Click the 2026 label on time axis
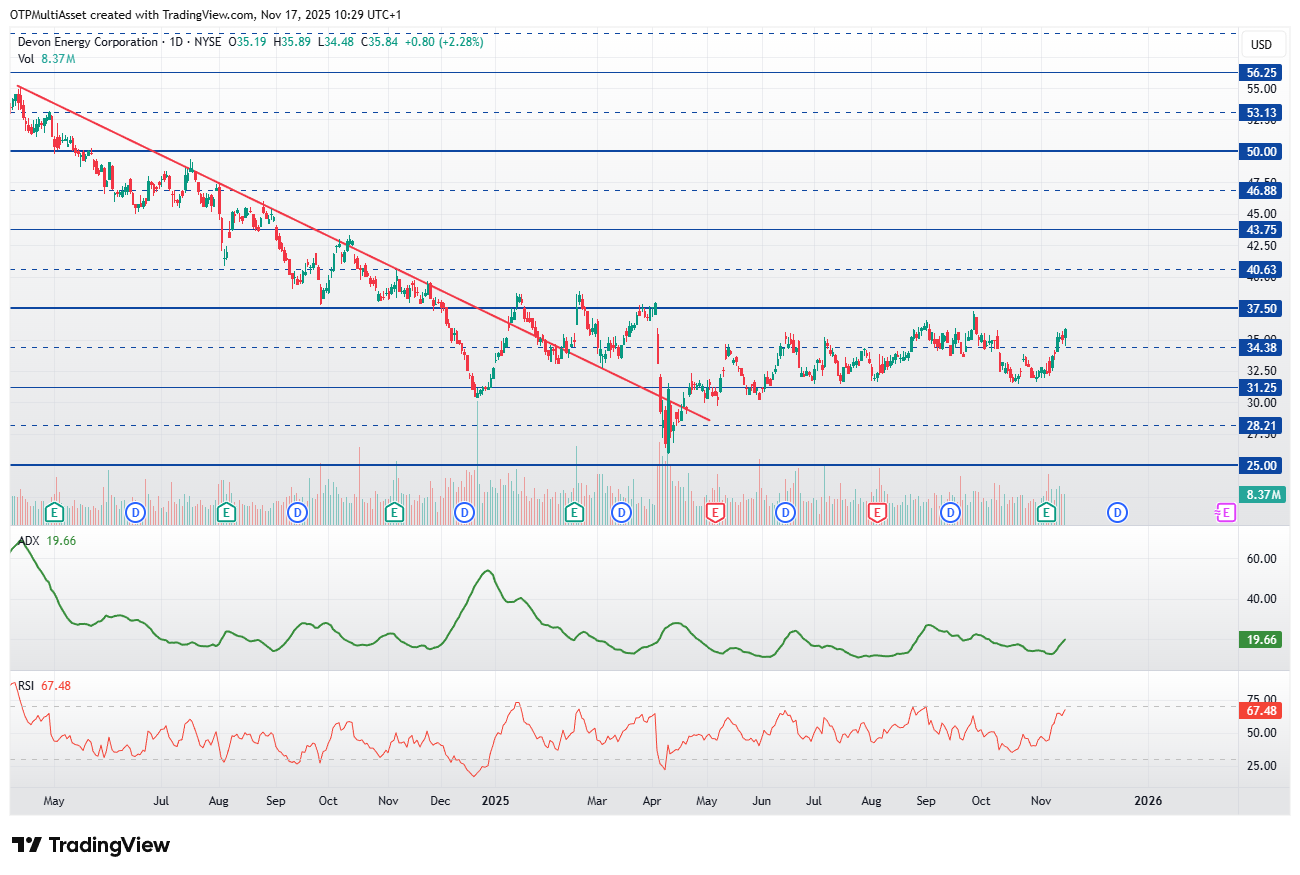The width and height of the screenshot is (1300, 875). click(1148, 801)
